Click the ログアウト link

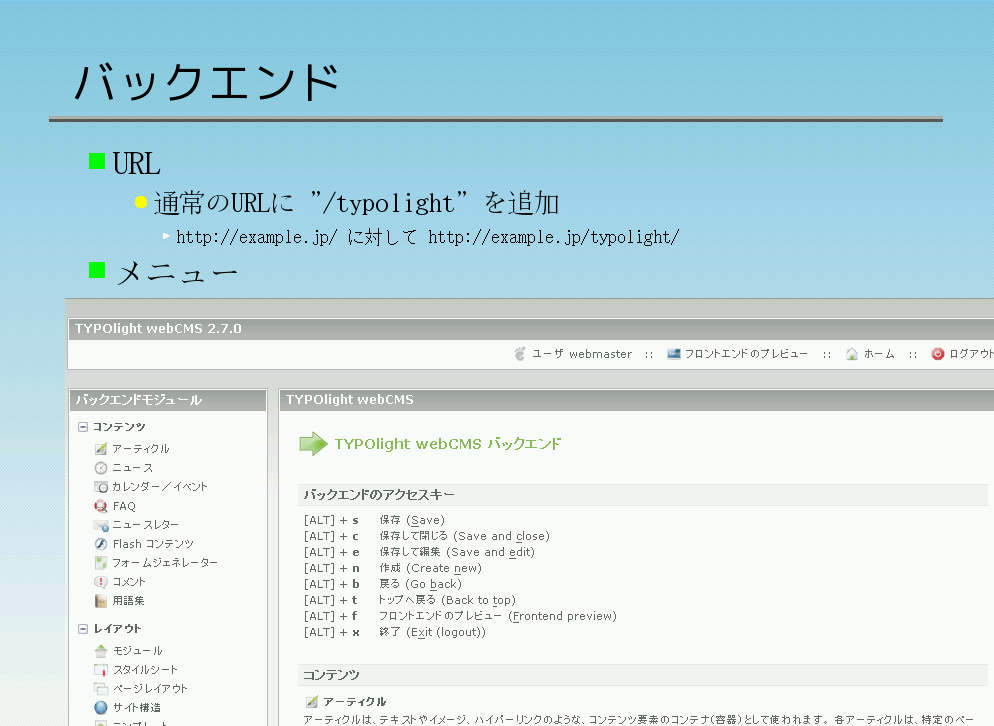point(971,354)
